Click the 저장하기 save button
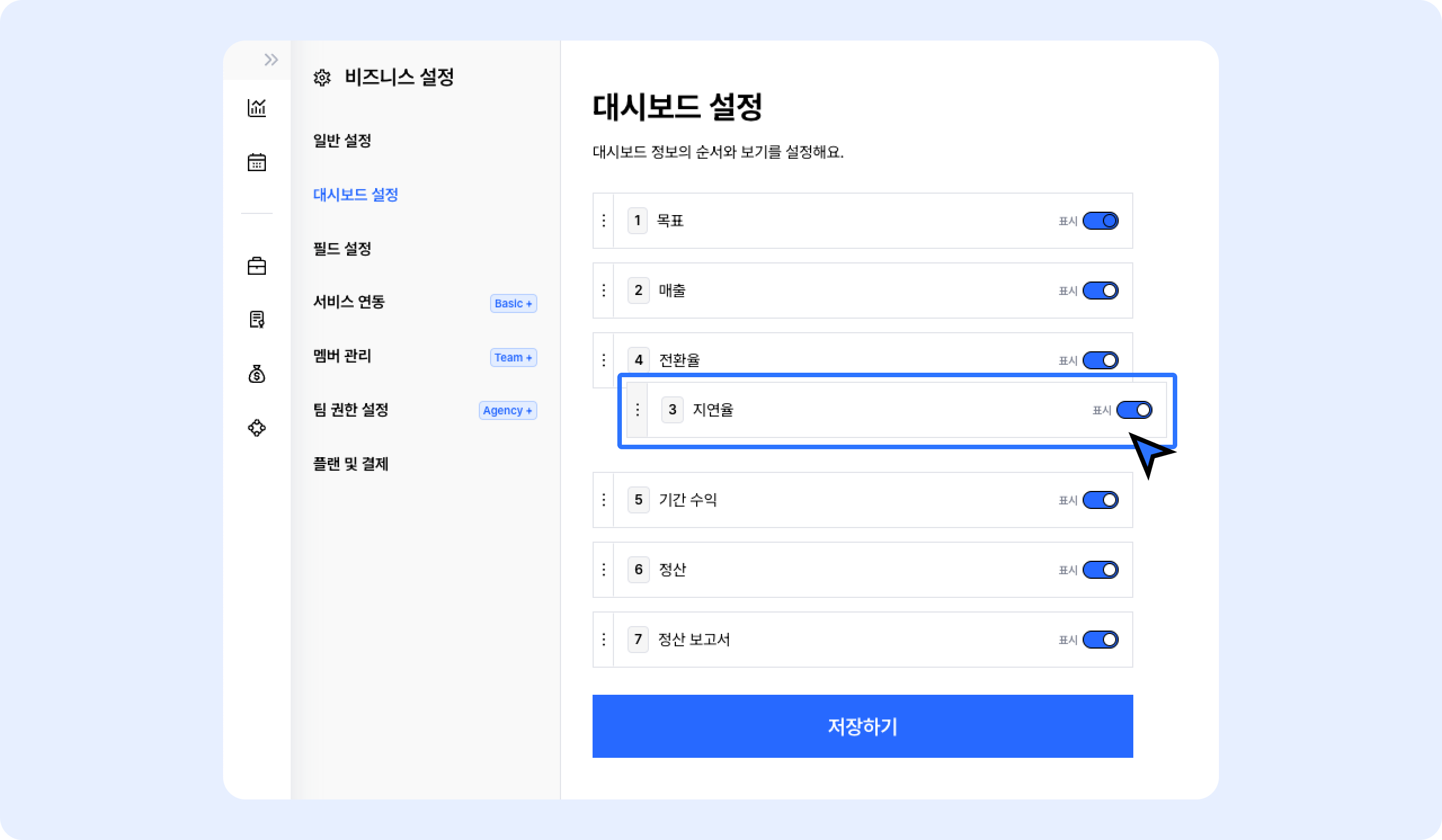This screenshot has width=1442, height=840. pyautogui.click(x=862, y=726)
